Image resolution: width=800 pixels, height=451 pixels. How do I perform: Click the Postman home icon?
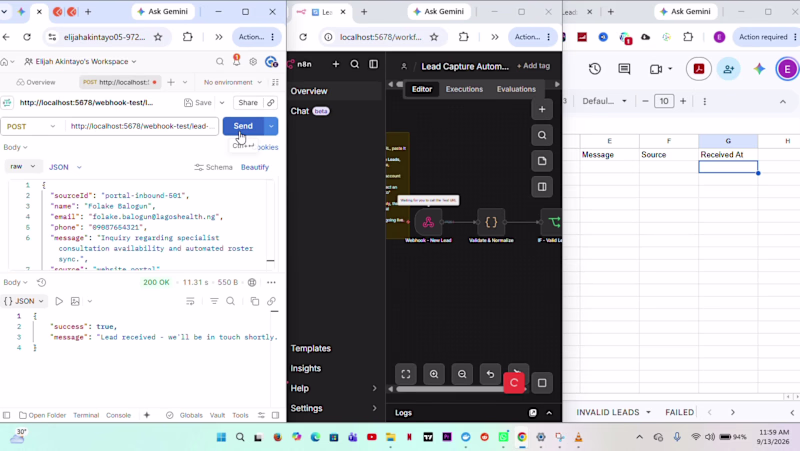[x=5, y=62]
